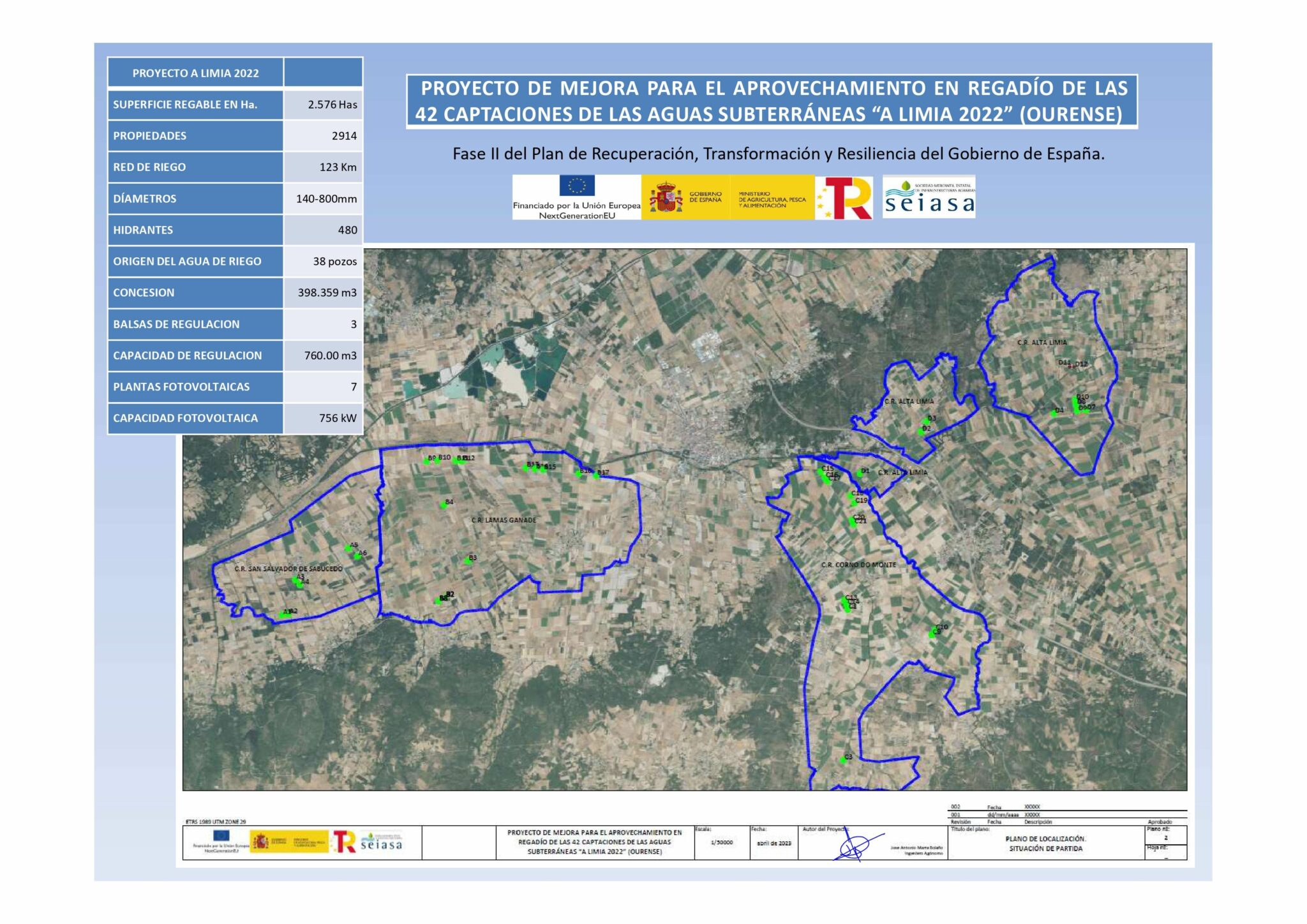Screen dimensions: 1307x924
Task: Click 'PLANO DE LOCALIZACIÓN. SITUACIÓN DE PARTIDA' title
Action: tap(1045, 844)
